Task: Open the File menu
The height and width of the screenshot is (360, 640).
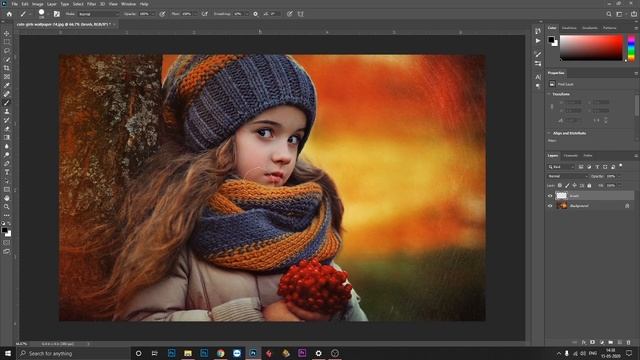Action: [15, 4]
